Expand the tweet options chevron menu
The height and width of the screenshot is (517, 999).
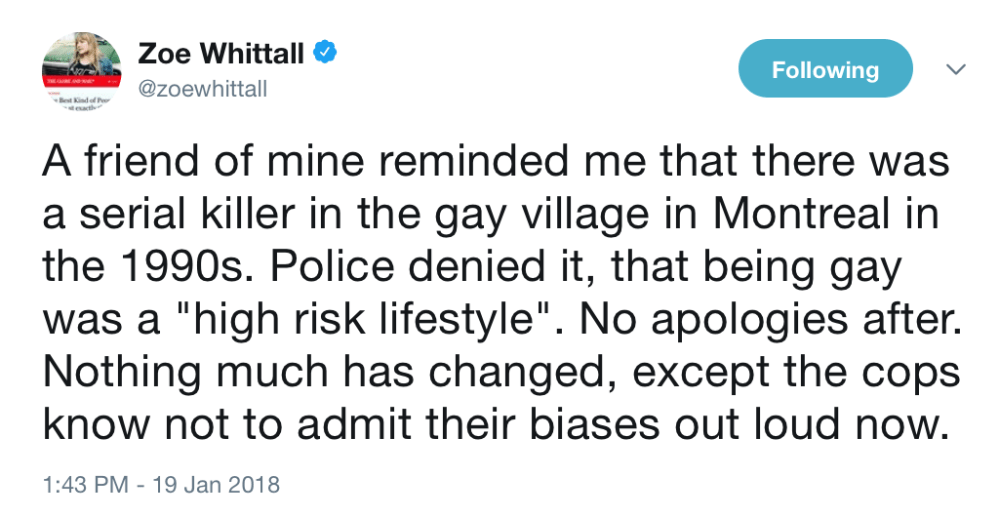tap(956, 70)
